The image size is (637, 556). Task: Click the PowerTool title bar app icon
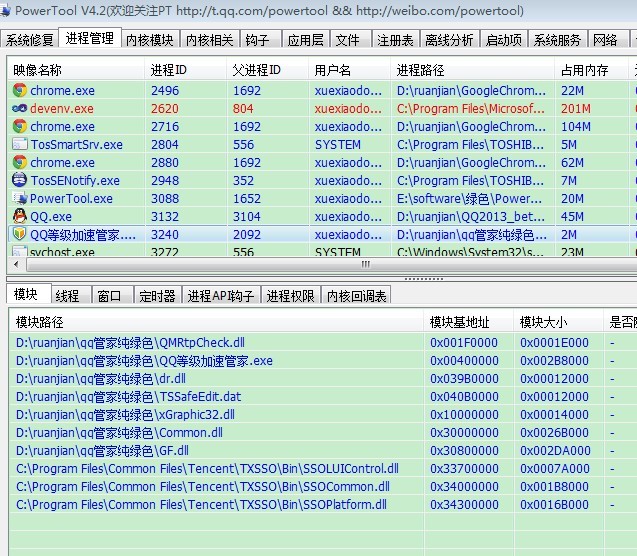click(5, 11)
